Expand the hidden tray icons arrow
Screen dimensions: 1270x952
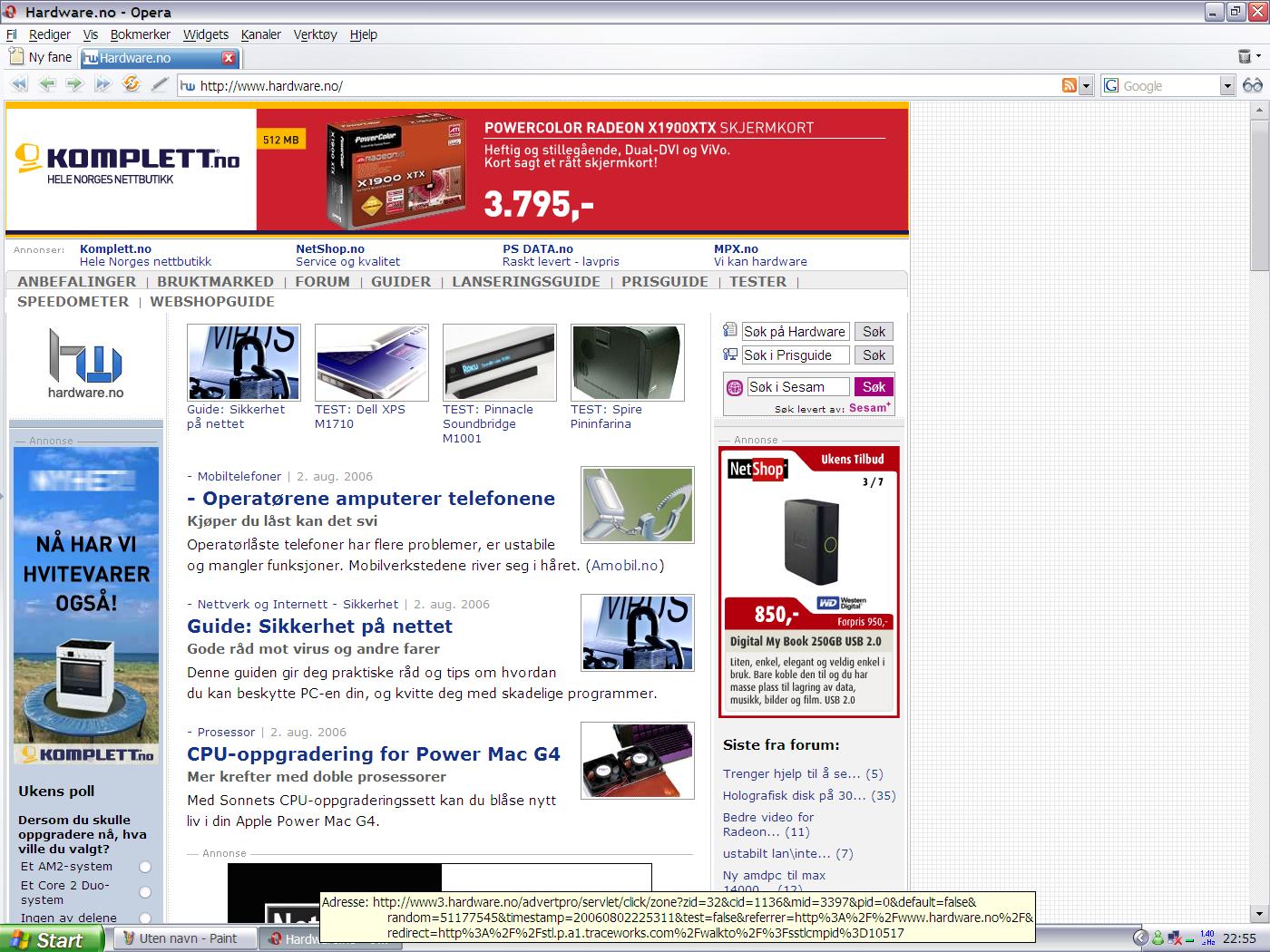pos(1140,938)
